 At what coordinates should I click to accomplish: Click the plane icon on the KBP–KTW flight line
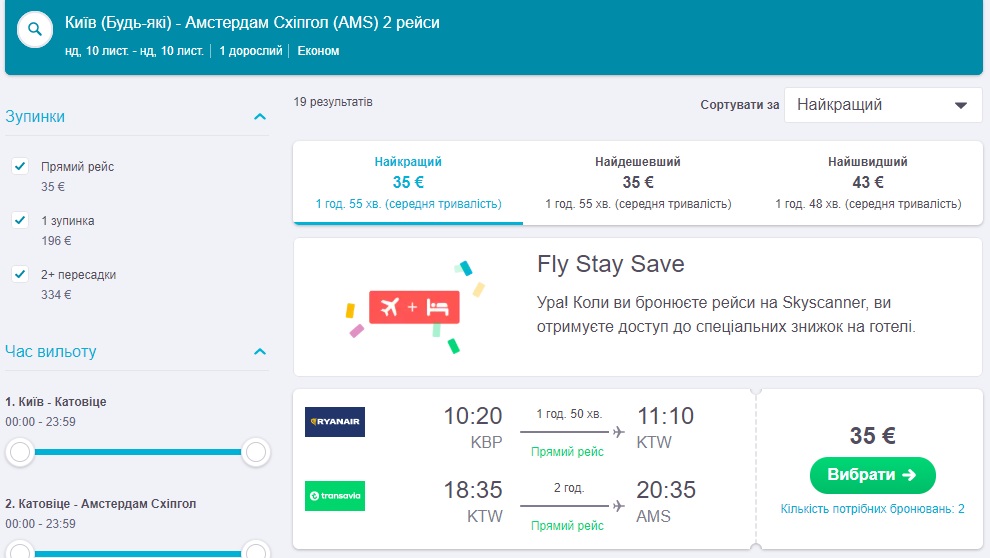tap(618, 432)
